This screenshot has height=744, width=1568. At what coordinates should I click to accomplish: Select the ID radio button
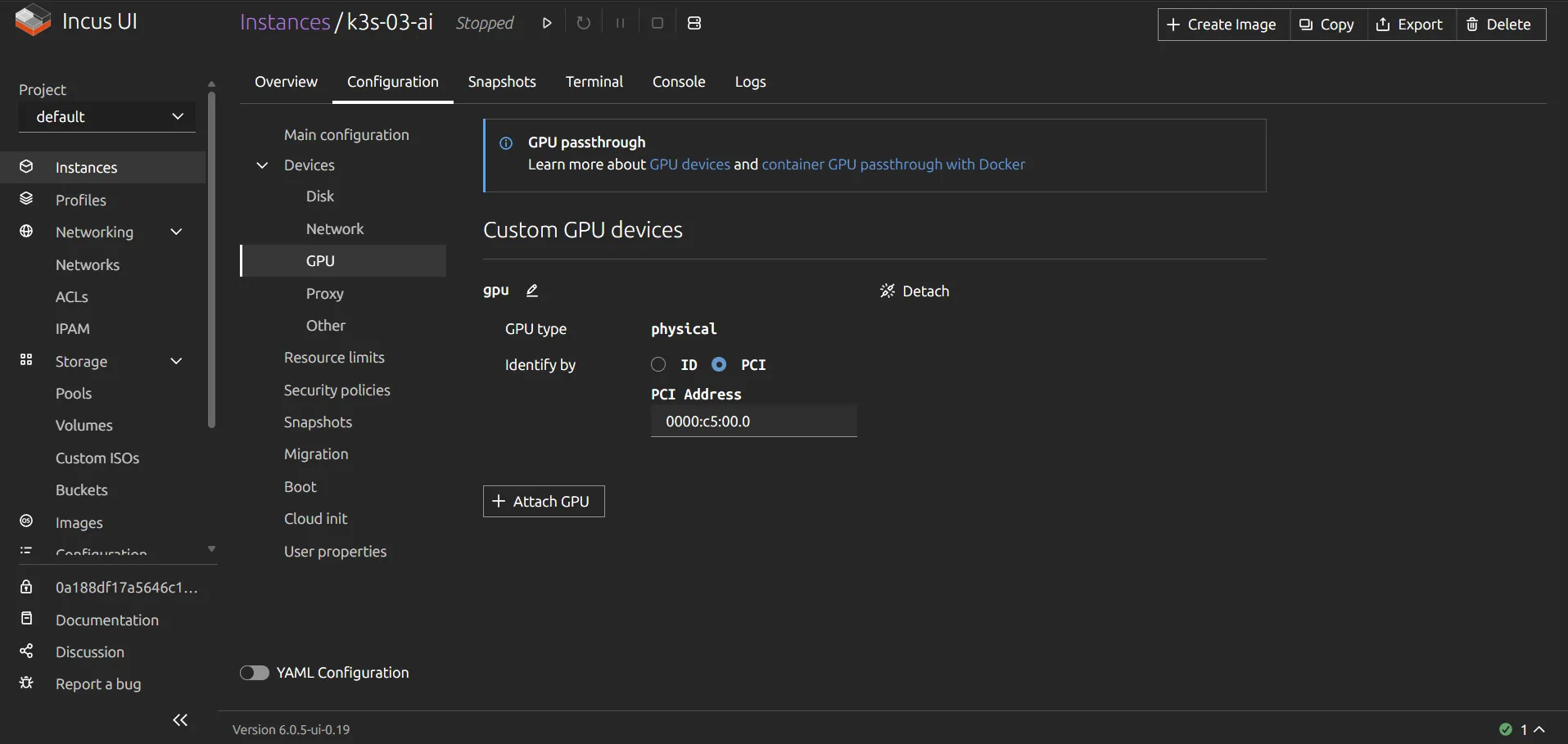pos(658,364)
